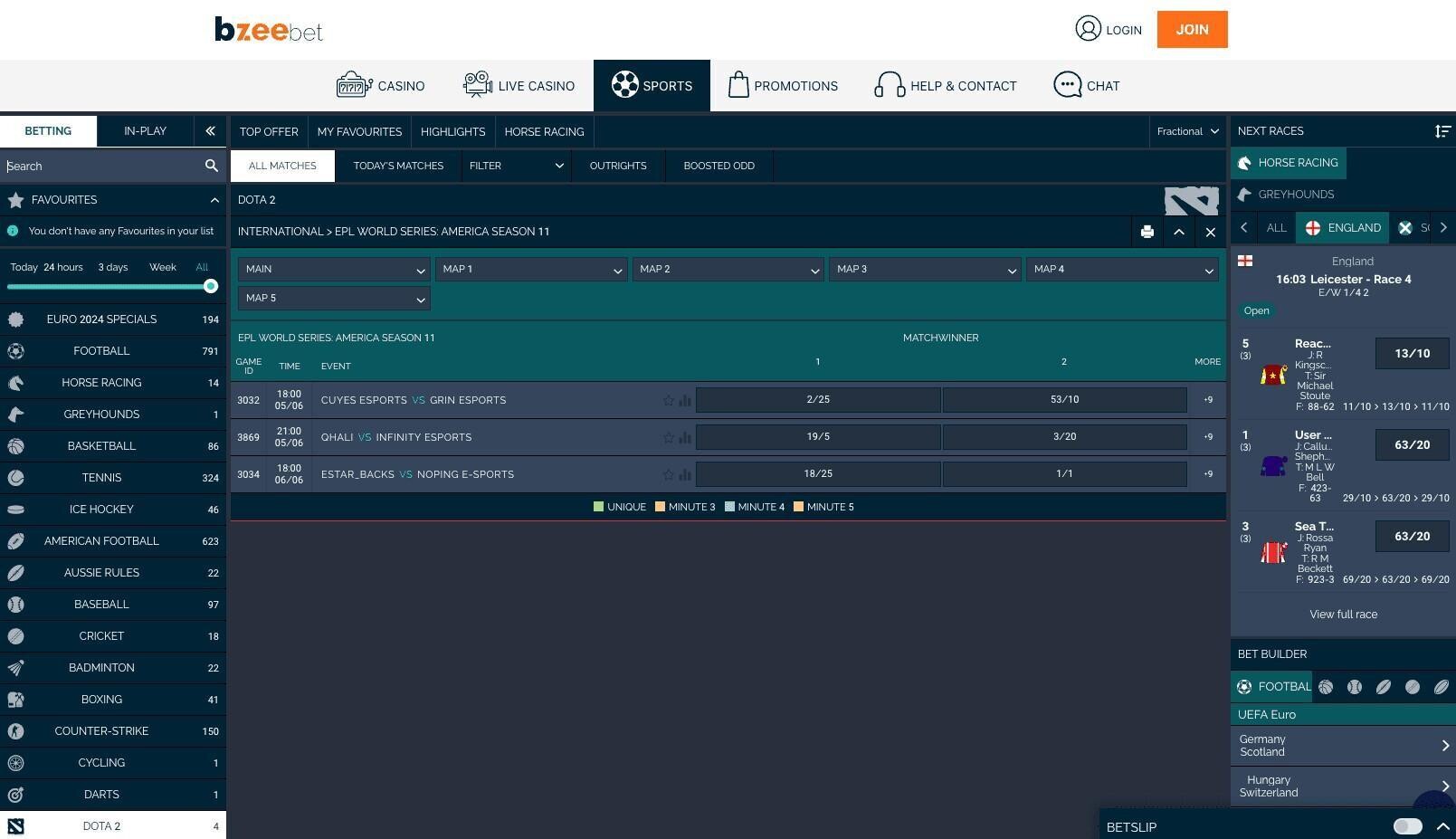Image resolution: width=1456 pixels, height=839 pixels.
Task: Select Noping E-Sports odds 1/1
Action: coord(1064,474)
